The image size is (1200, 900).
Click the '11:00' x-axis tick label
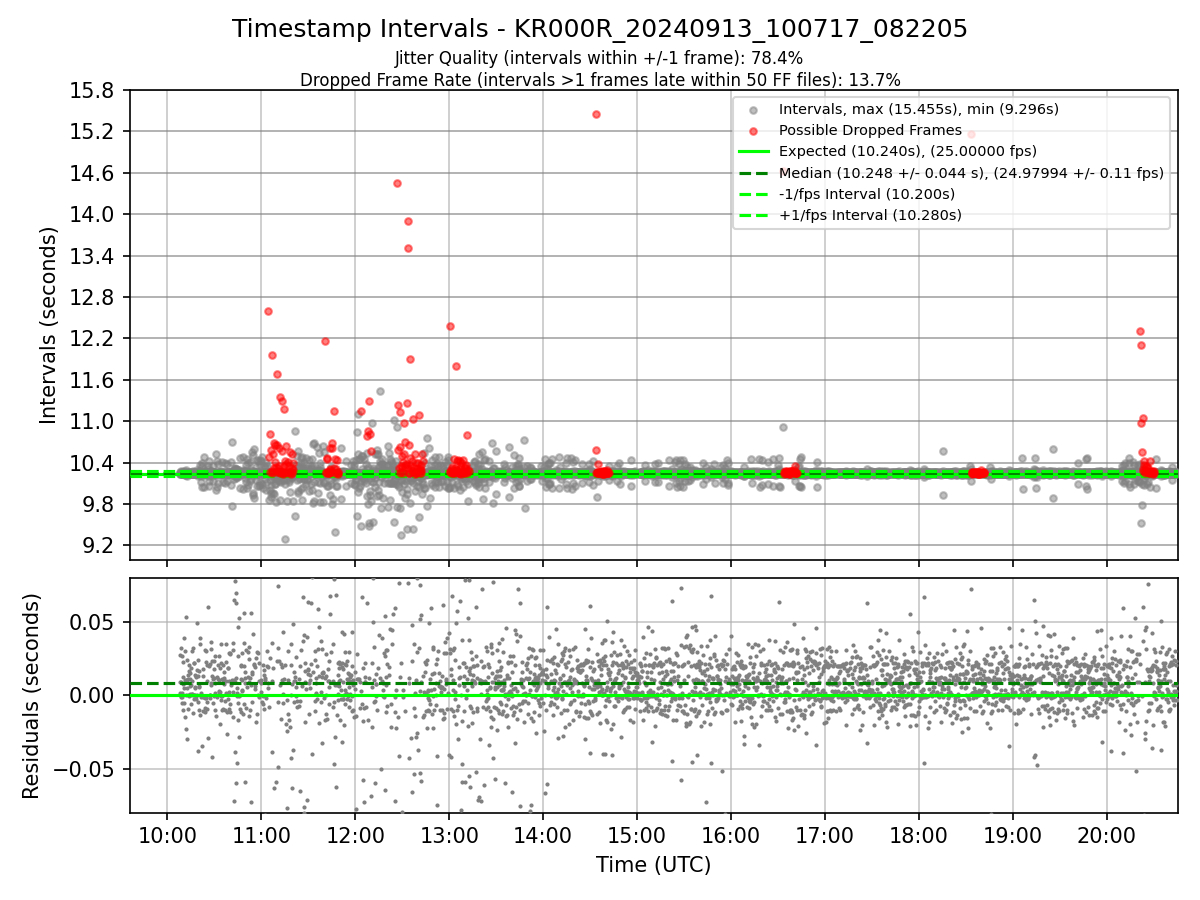tap(260, 835)
